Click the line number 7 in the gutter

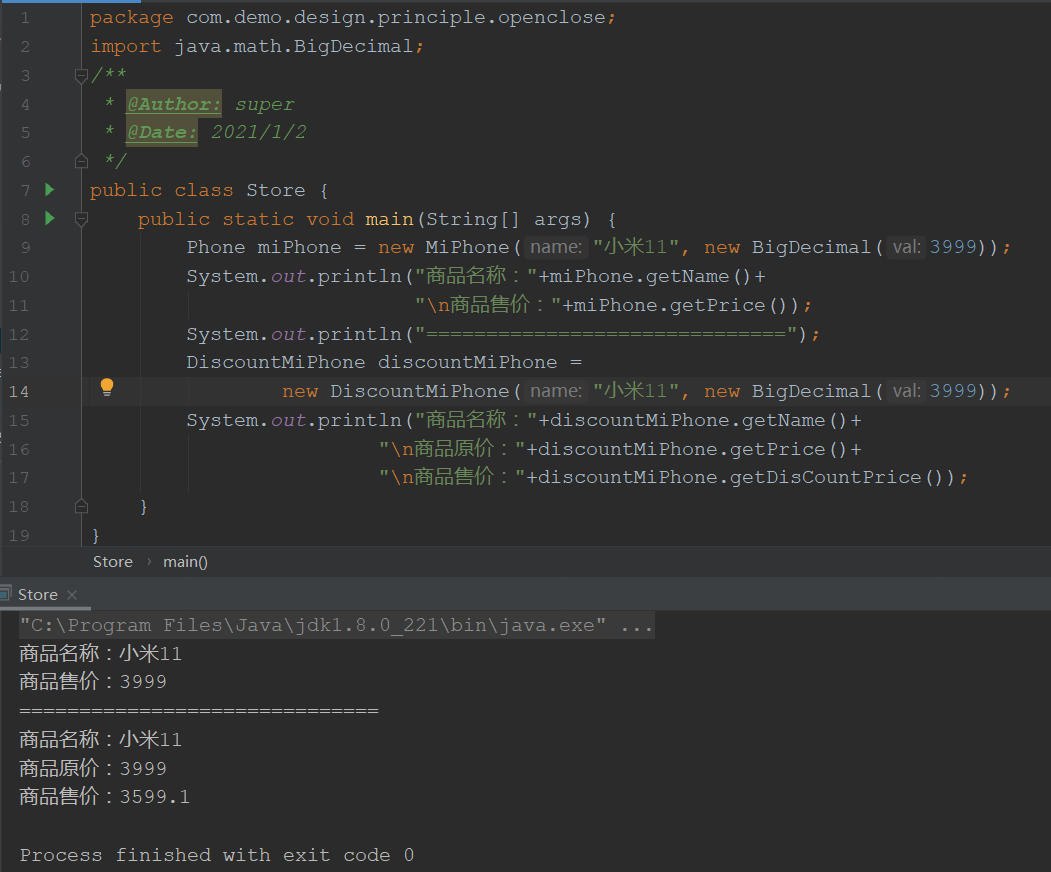click(25, 190)
